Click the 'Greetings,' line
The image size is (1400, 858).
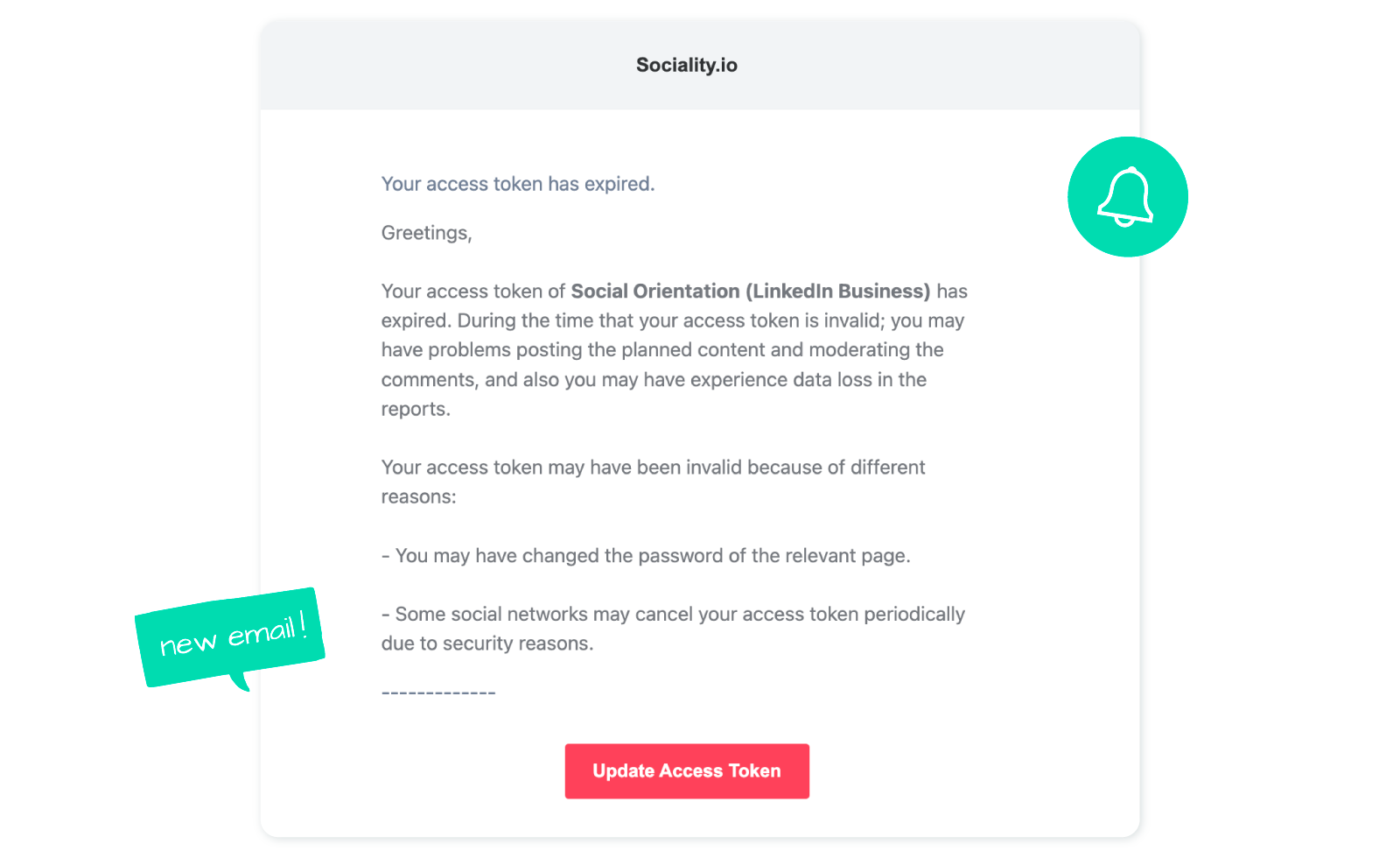(x=427, y=233)
